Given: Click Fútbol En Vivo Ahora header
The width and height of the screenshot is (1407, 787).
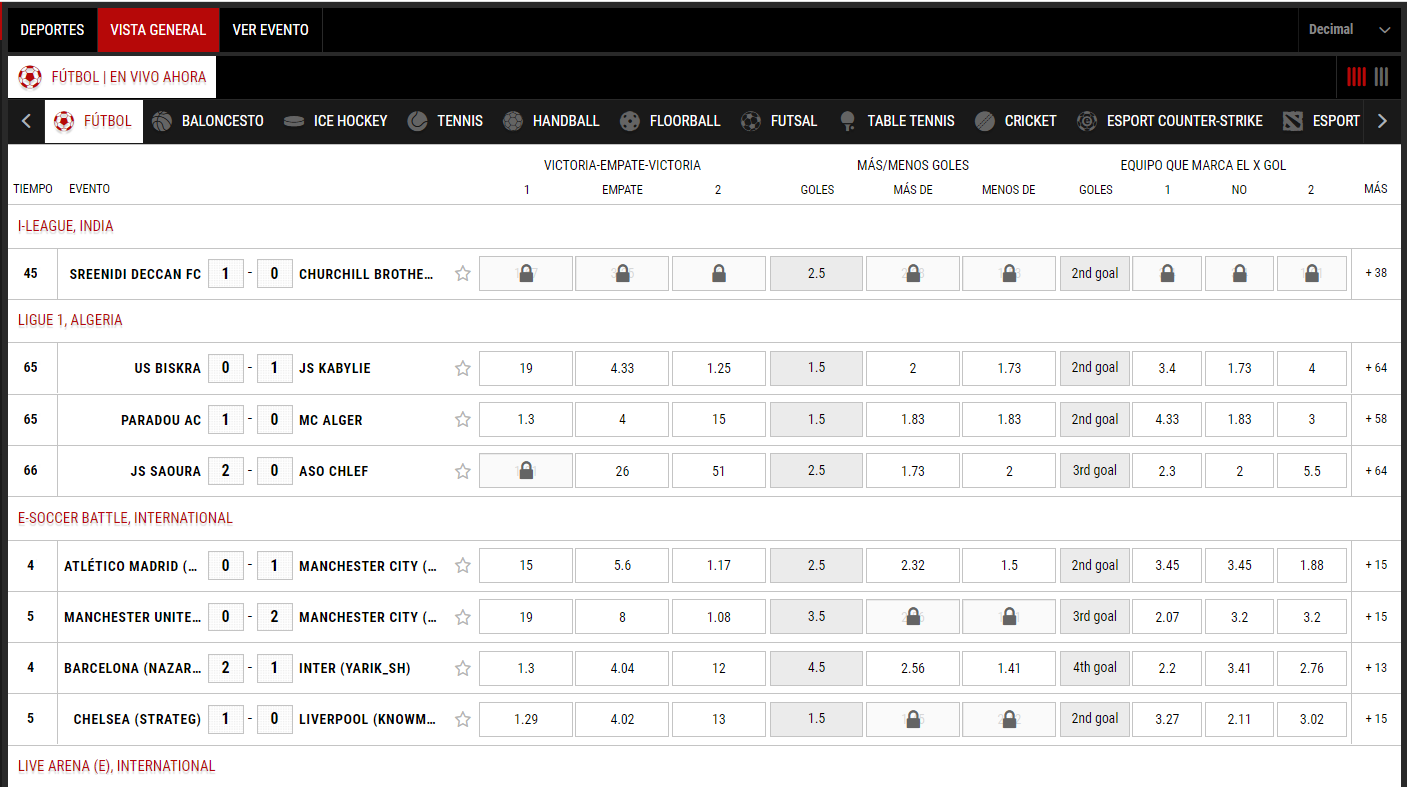Looking at the screenshot, I should (x=112, y=77).
